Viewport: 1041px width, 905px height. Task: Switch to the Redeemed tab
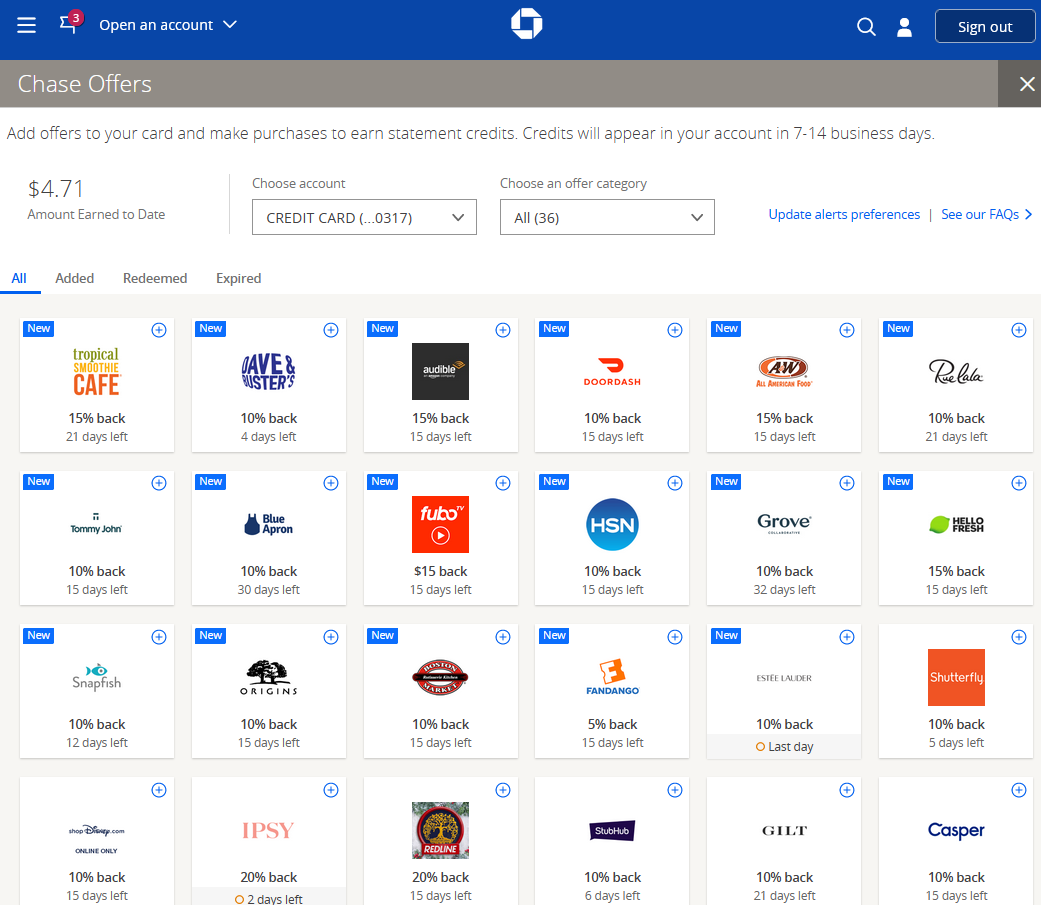click(x=155, y=278)
